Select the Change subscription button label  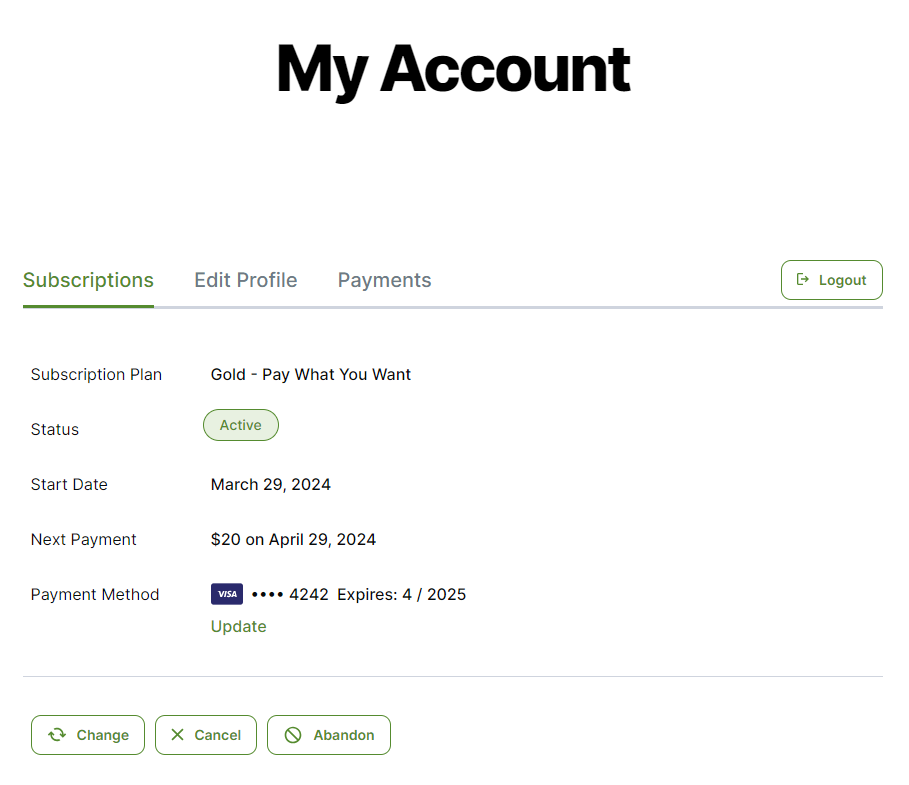coord(103,735)
